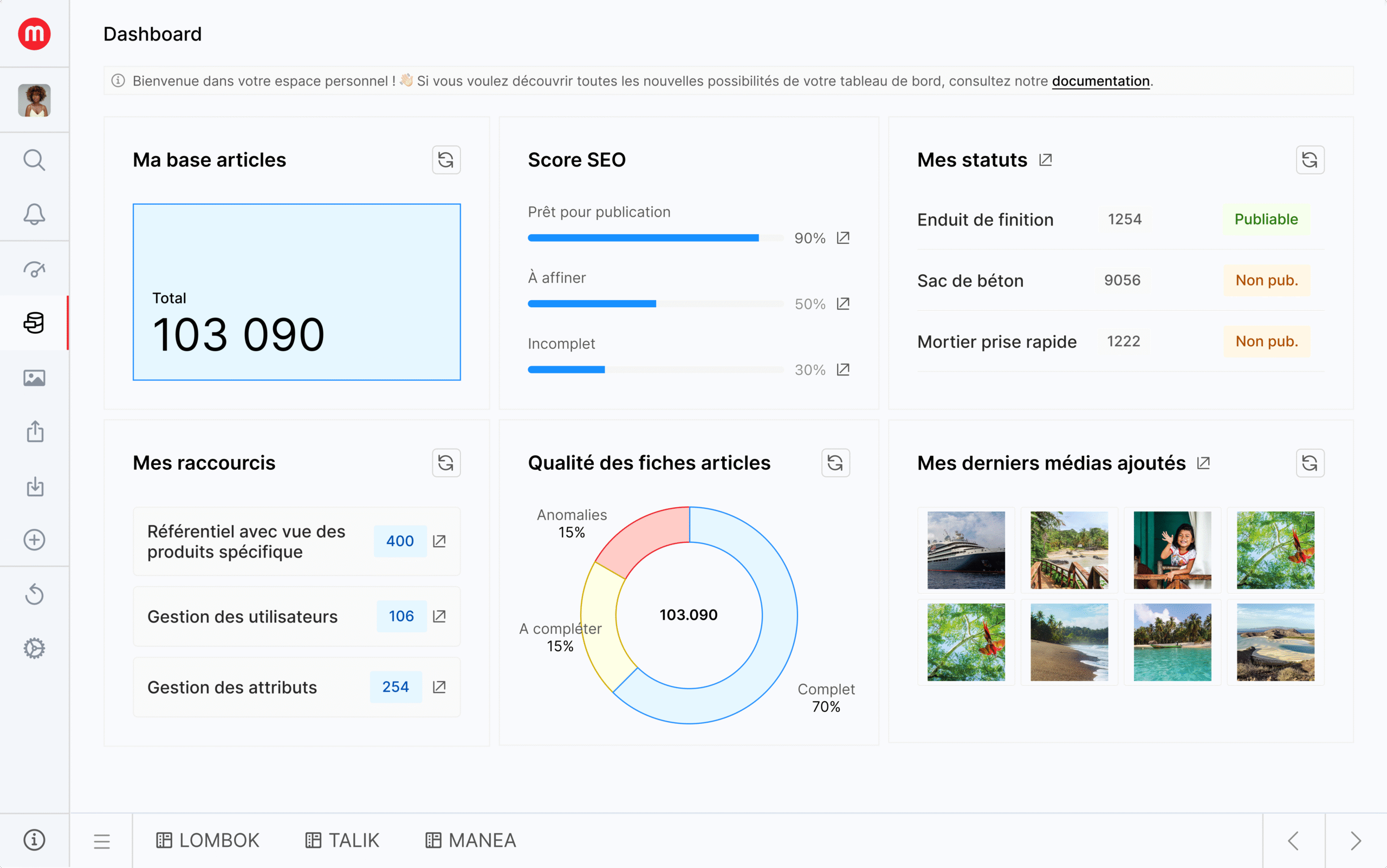Switch to the LOMBOK tab
Viewport: 1387px width, 868px height.
[x=208, y=840]
